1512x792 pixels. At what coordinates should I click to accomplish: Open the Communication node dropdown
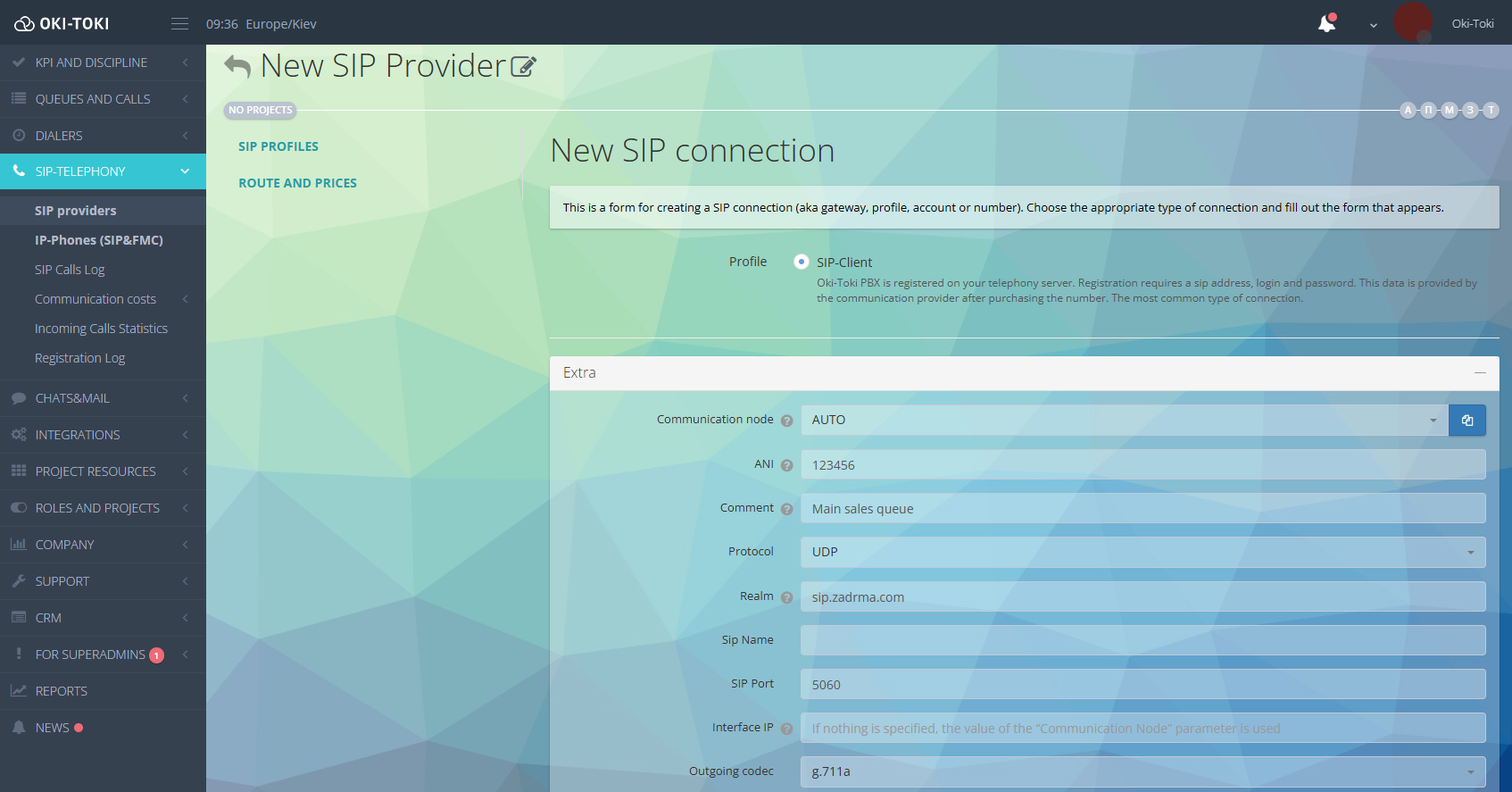tap(1124, 421)
